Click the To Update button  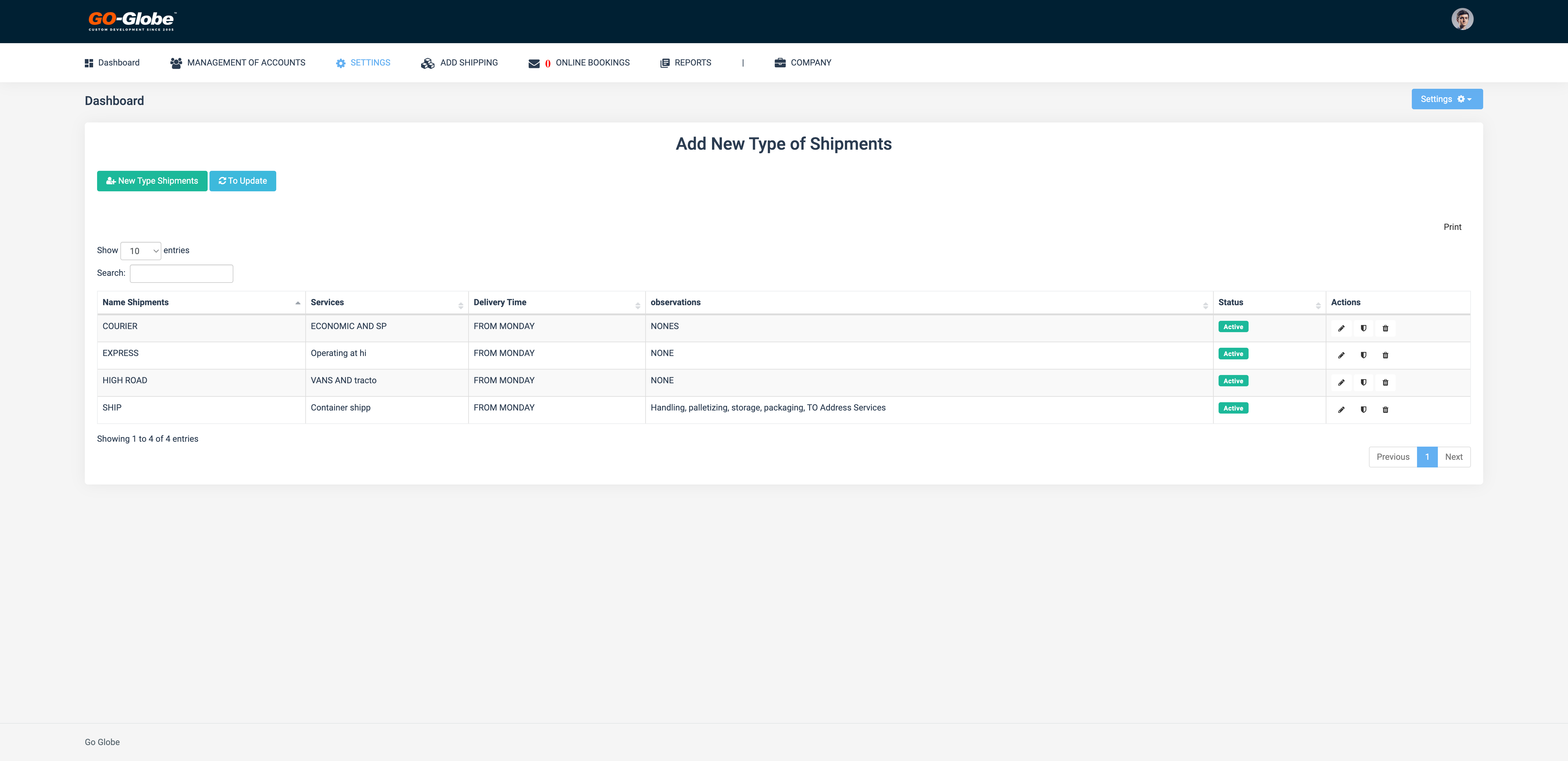pyautogui.click(x=242, y=181)
